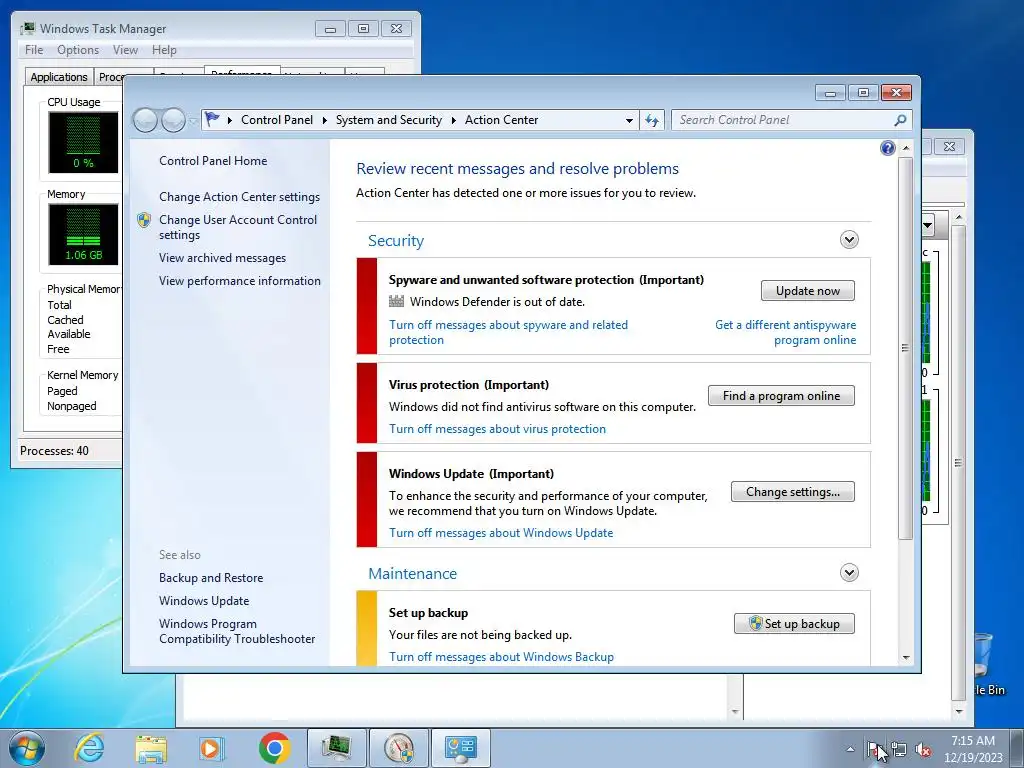This screenshot has width=1024, height=768.
Task: Open Backup and Restore under See also
Action: click(211, 577)
